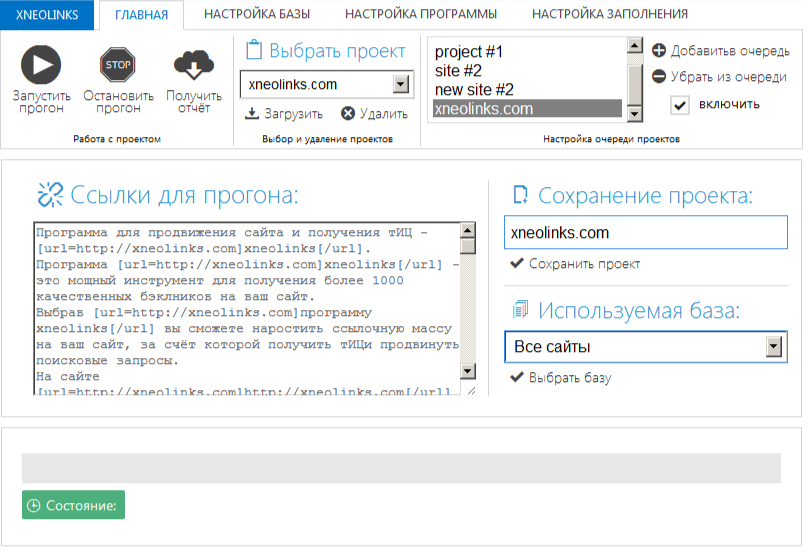Click the Добавить в очередь label
The width and height of the screenshot is (809, 554).
[x=730, y=51]
